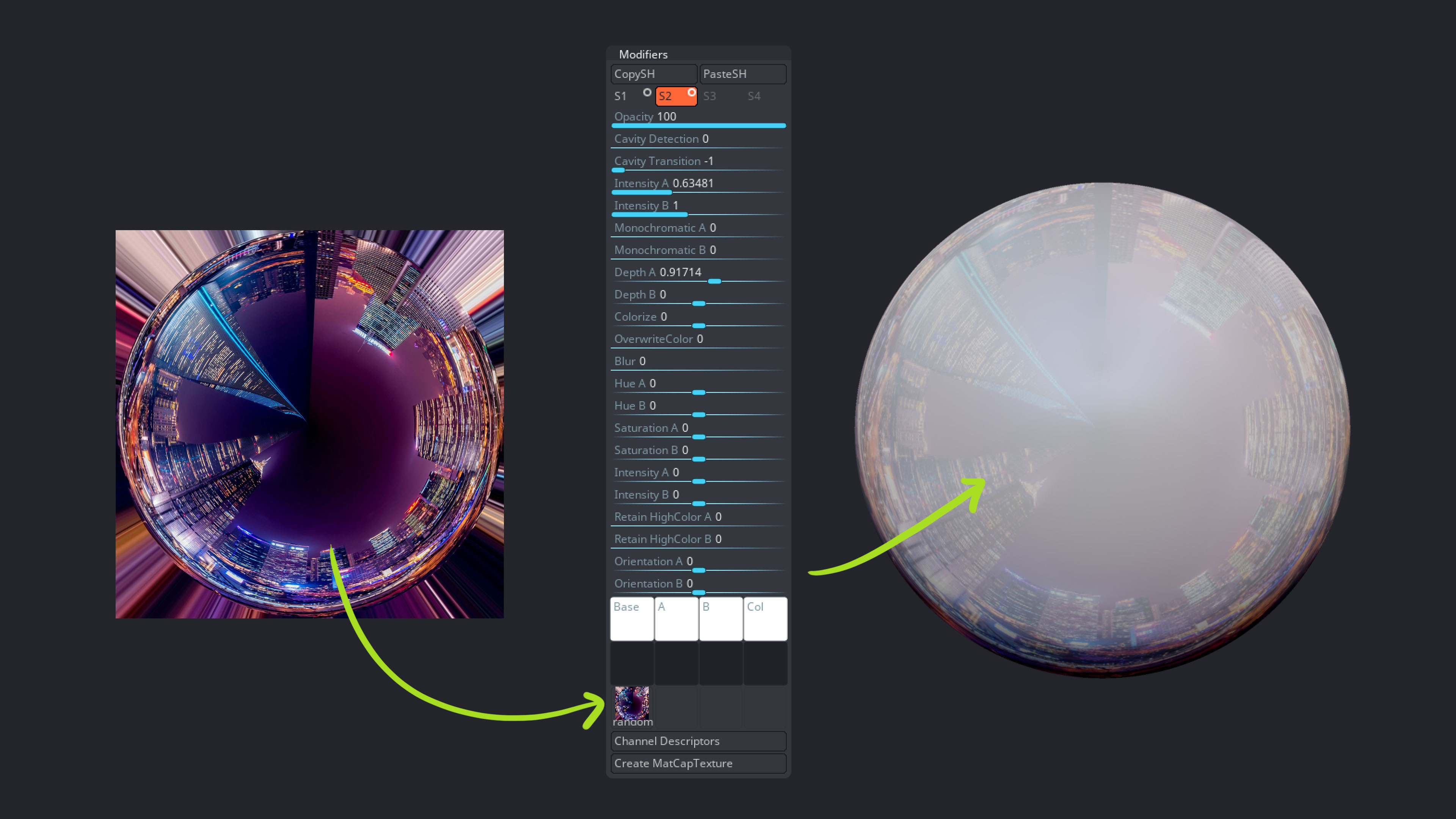Click the CopySH button
The width and height of the screenshot is (1456, 819).
653,74
